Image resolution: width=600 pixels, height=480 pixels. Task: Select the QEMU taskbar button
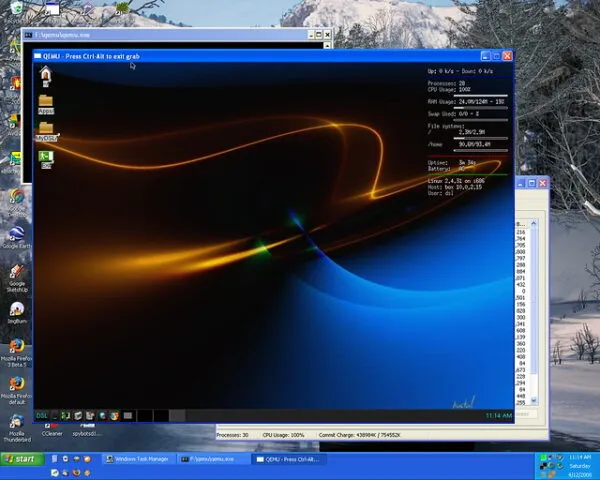(288, 459)
